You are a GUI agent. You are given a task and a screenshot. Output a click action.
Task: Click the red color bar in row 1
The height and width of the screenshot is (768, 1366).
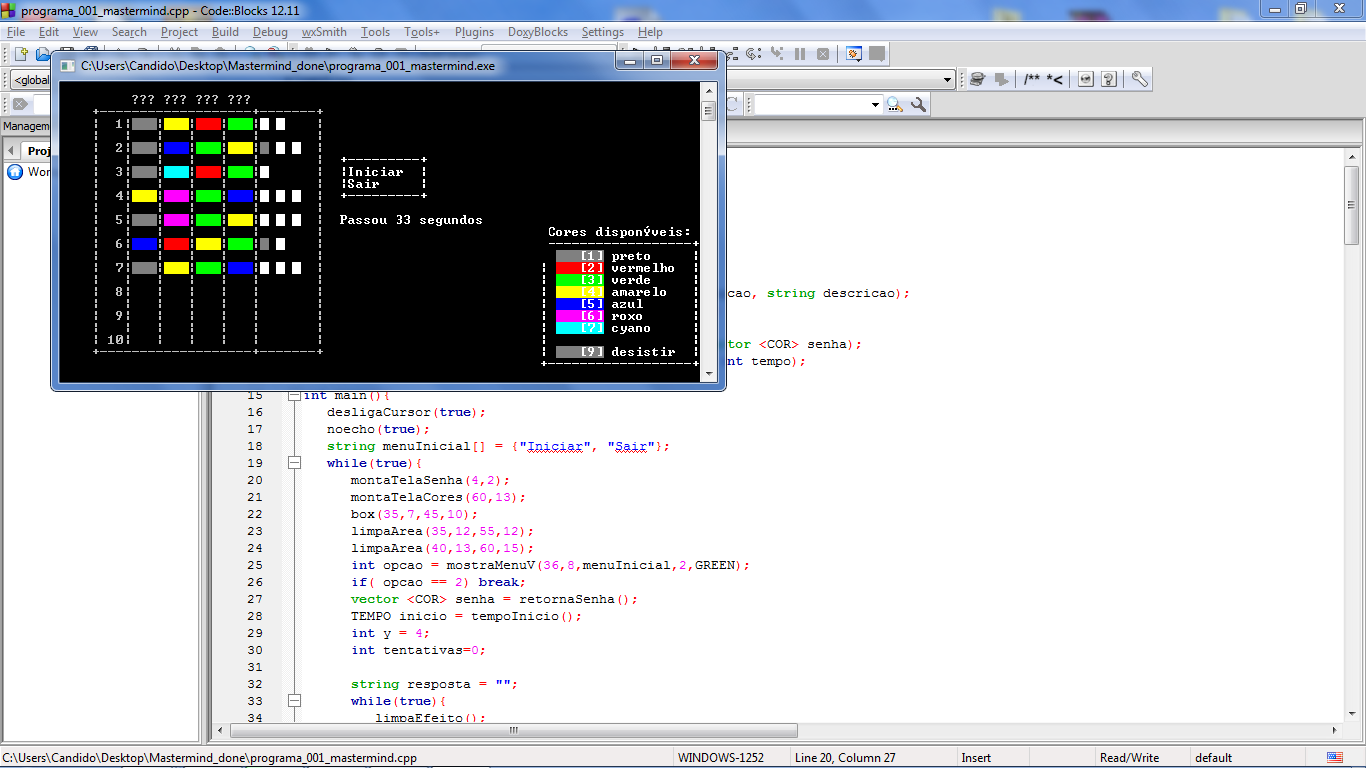tap(208, 124)
